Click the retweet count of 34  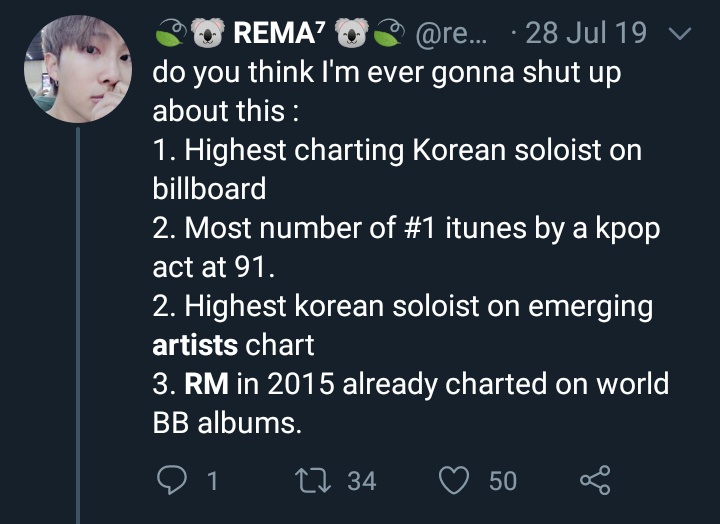pos(361,482)
